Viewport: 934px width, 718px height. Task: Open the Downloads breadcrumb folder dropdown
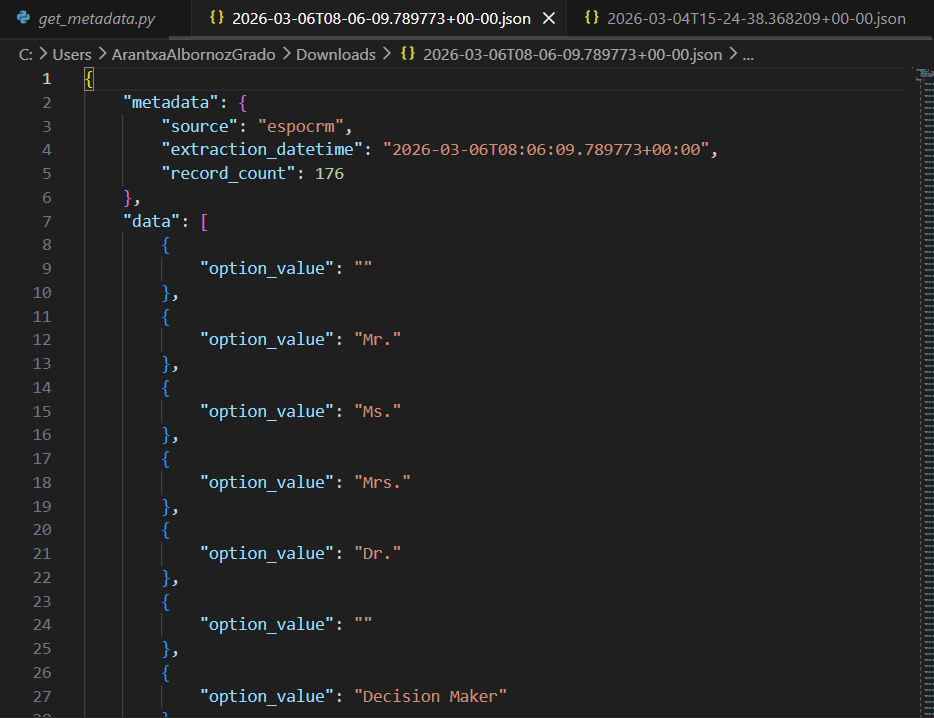pos(335,54)
